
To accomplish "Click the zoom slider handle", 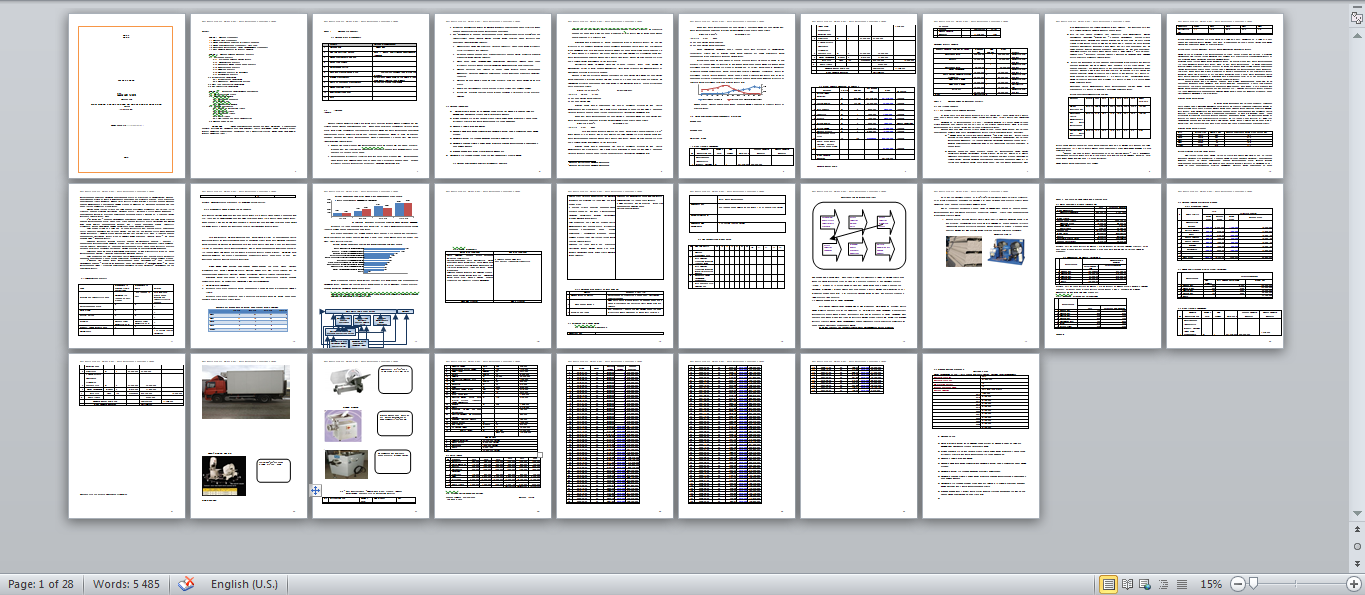I will (1253, 584).
